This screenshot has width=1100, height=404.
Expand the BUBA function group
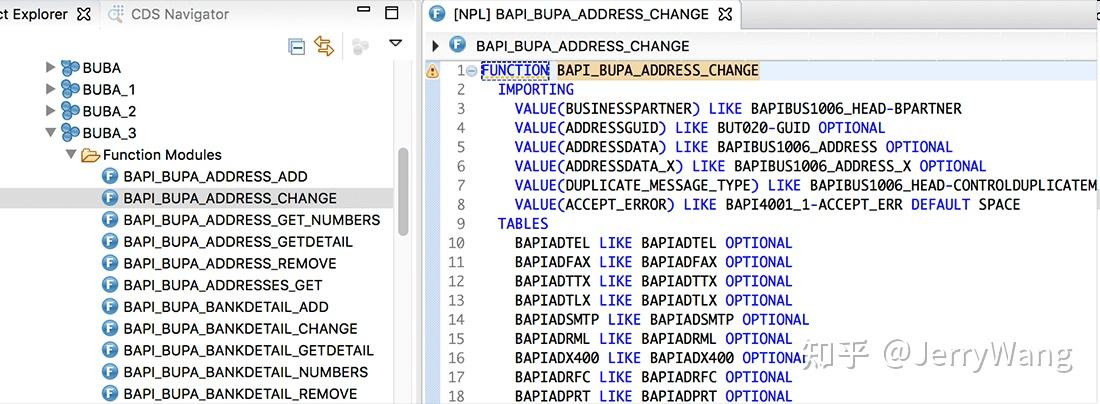pyautogui.click(x=50, y=68)
